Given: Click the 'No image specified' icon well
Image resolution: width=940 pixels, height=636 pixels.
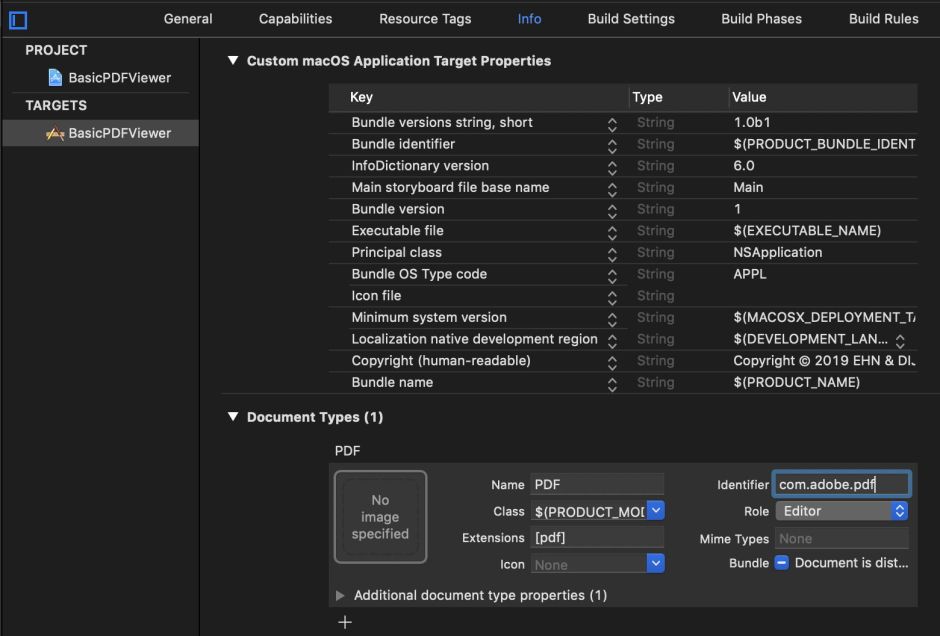Looking at the screenshot, I should tap(380, 517).
